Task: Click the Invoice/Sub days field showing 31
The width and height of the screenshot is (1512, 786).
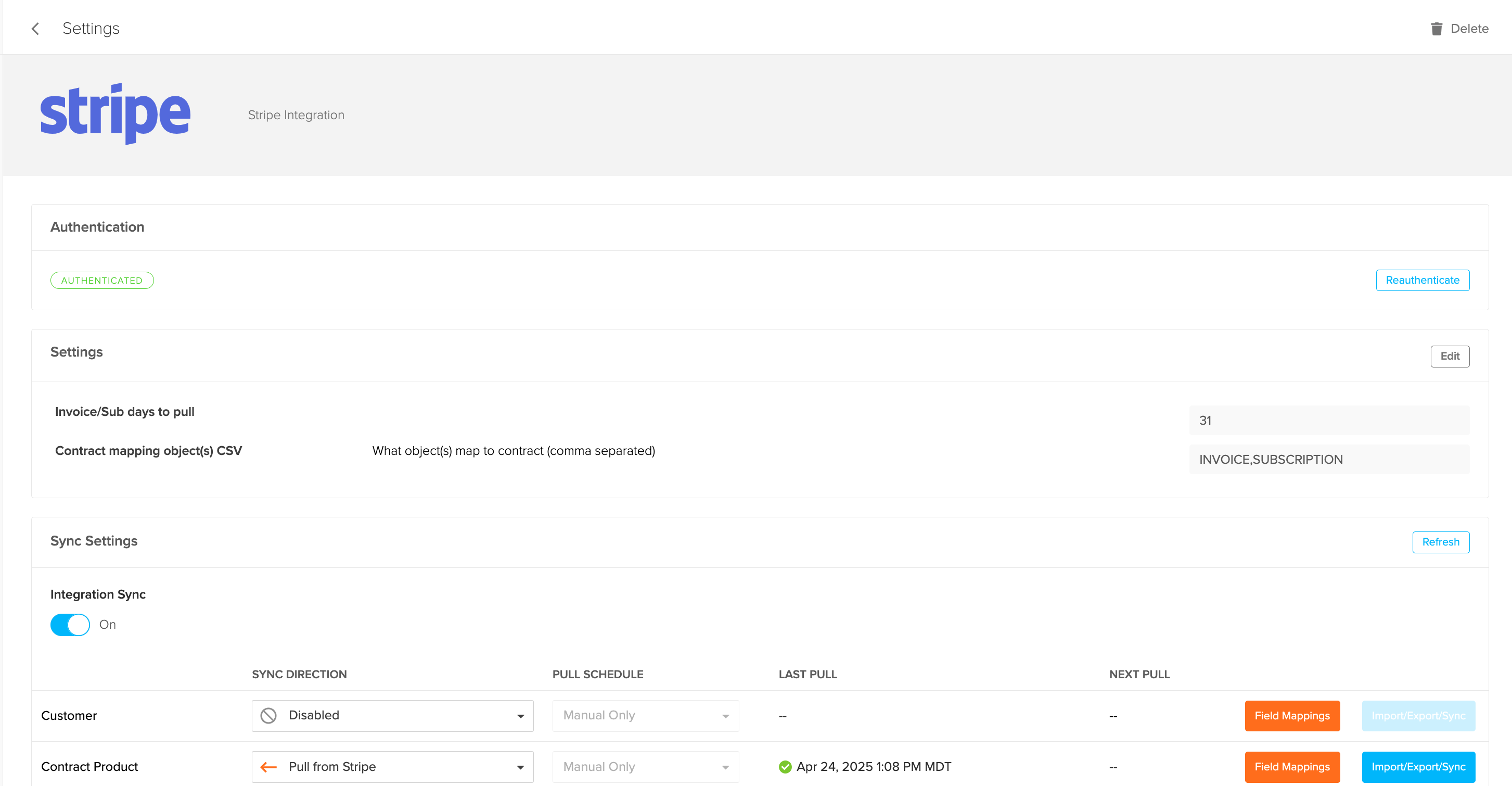Action: click(x=1329, y=420)
